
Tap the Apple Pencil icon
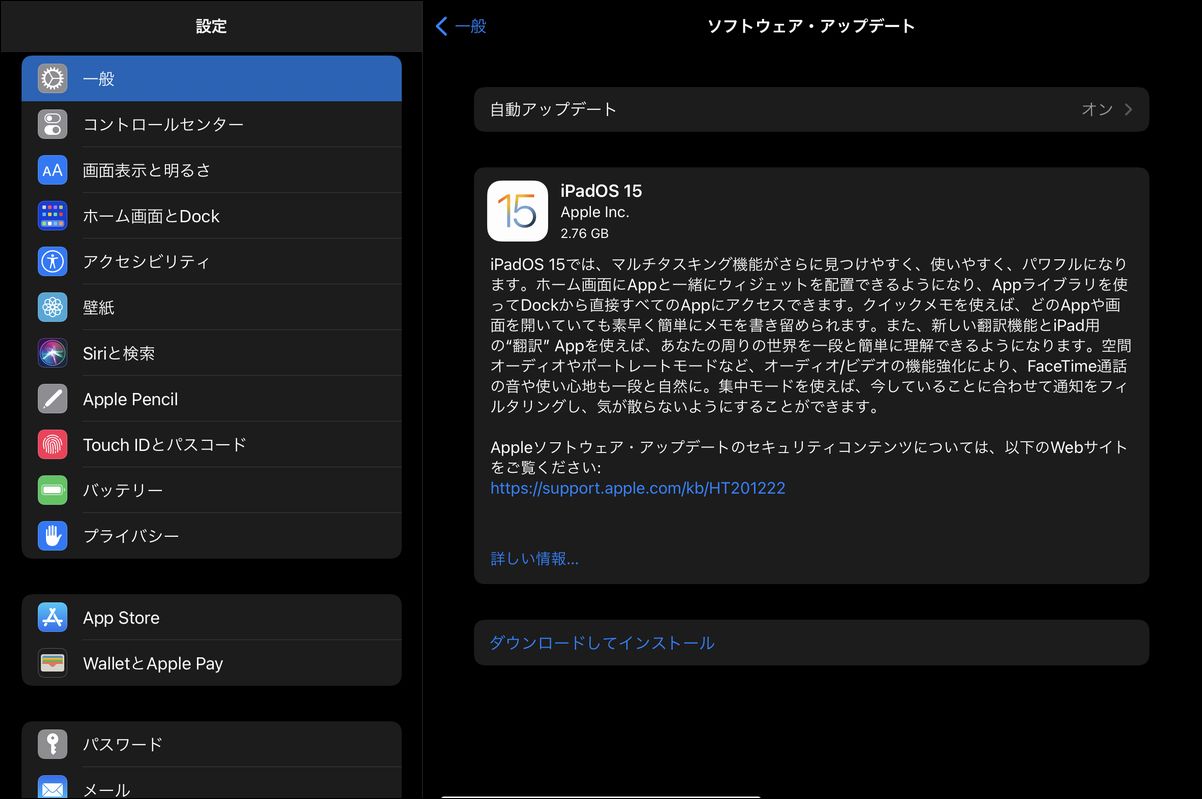pyautogui.click(x=53, y=399)
